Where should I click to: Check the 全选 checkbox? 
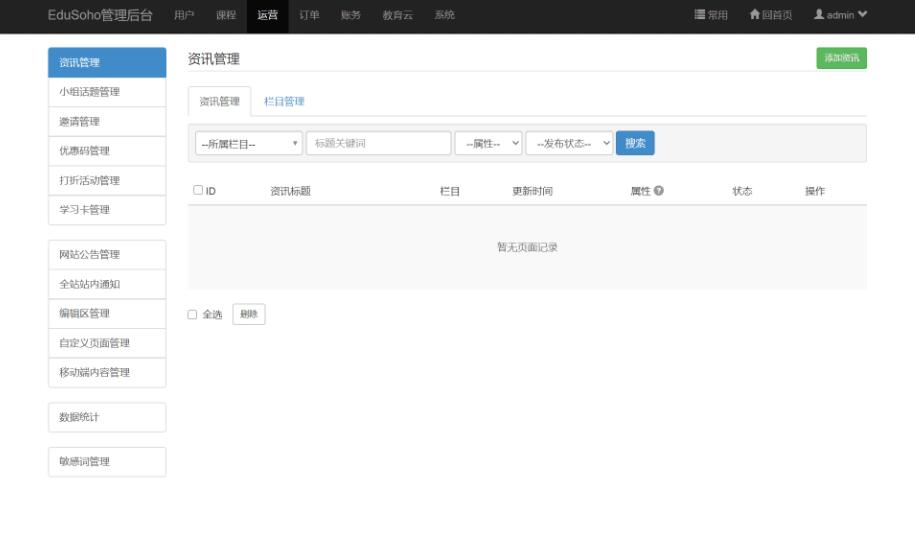(193, 314)
